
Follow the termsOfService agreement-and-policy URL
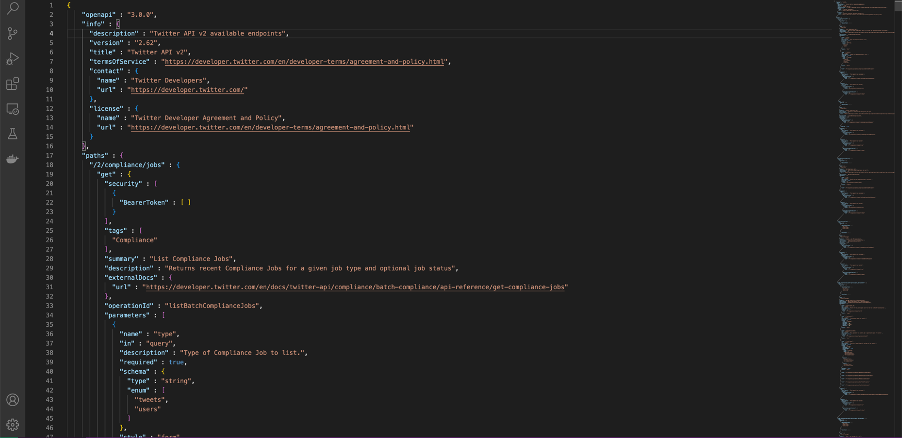click(x=304, y=62)
